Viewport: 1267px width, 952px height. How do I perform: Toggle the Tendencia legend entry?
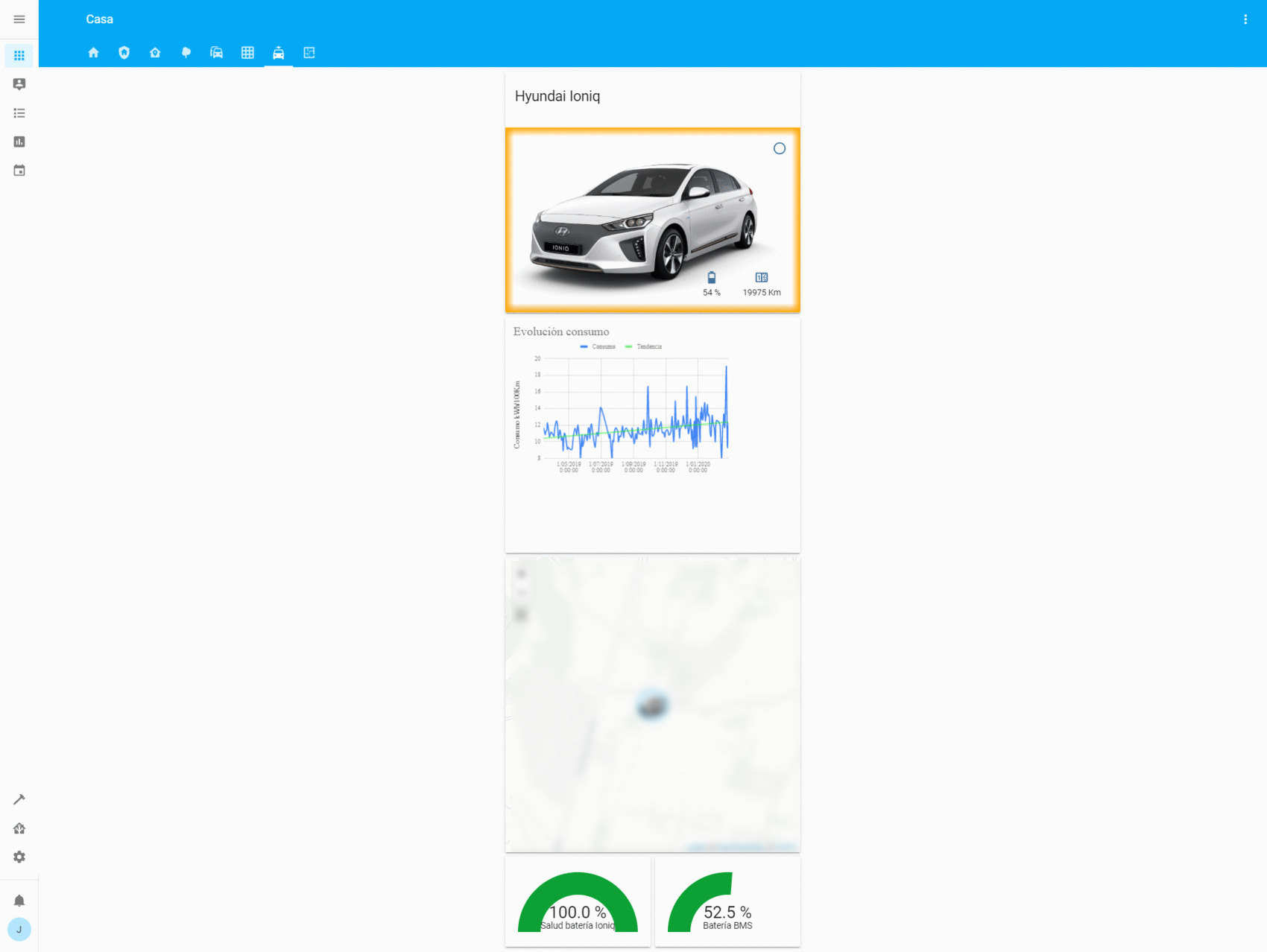tap(643, 346)
